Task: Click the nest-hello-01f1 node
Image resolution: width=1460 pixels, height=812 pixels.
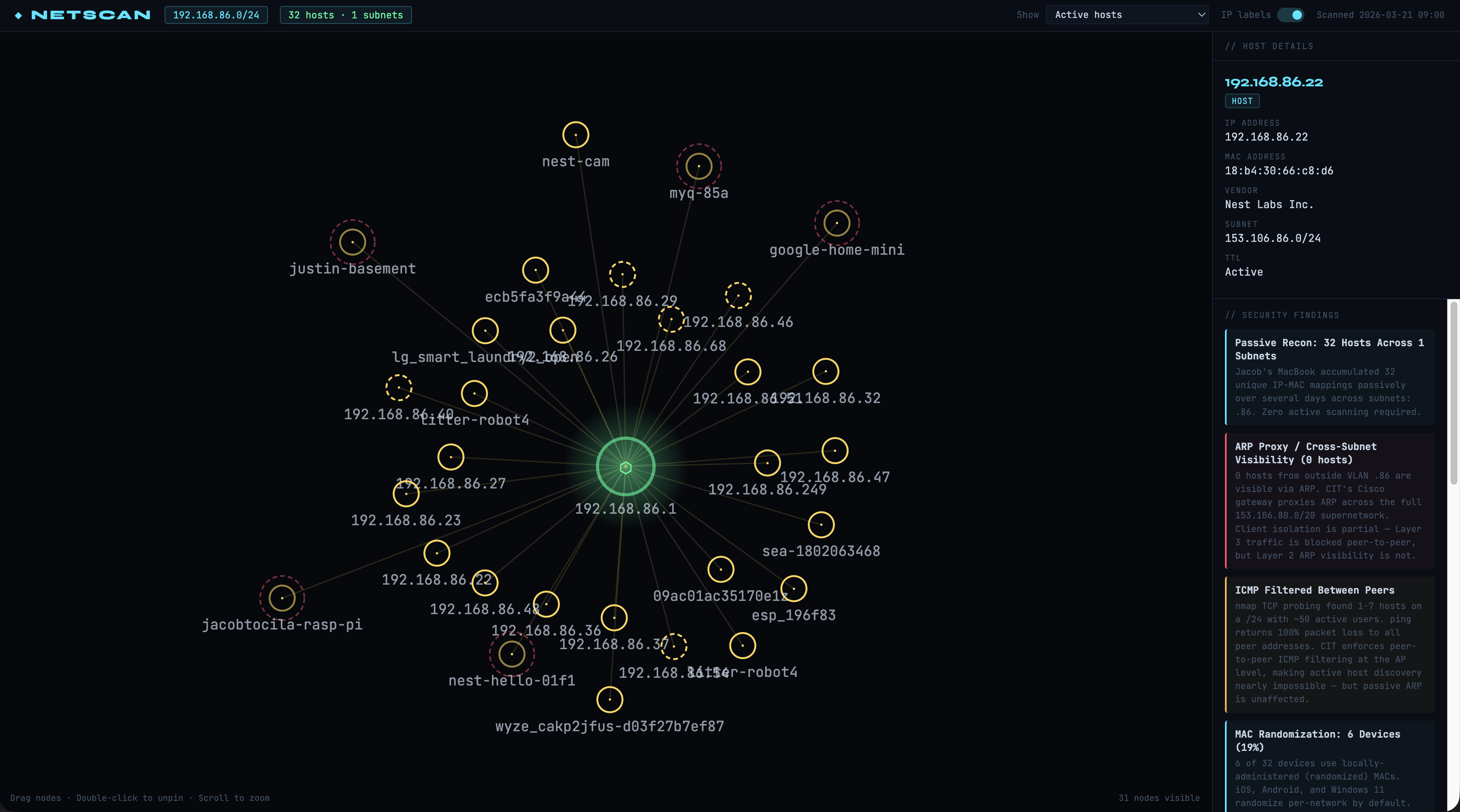Action: click(x=511, y=653)
